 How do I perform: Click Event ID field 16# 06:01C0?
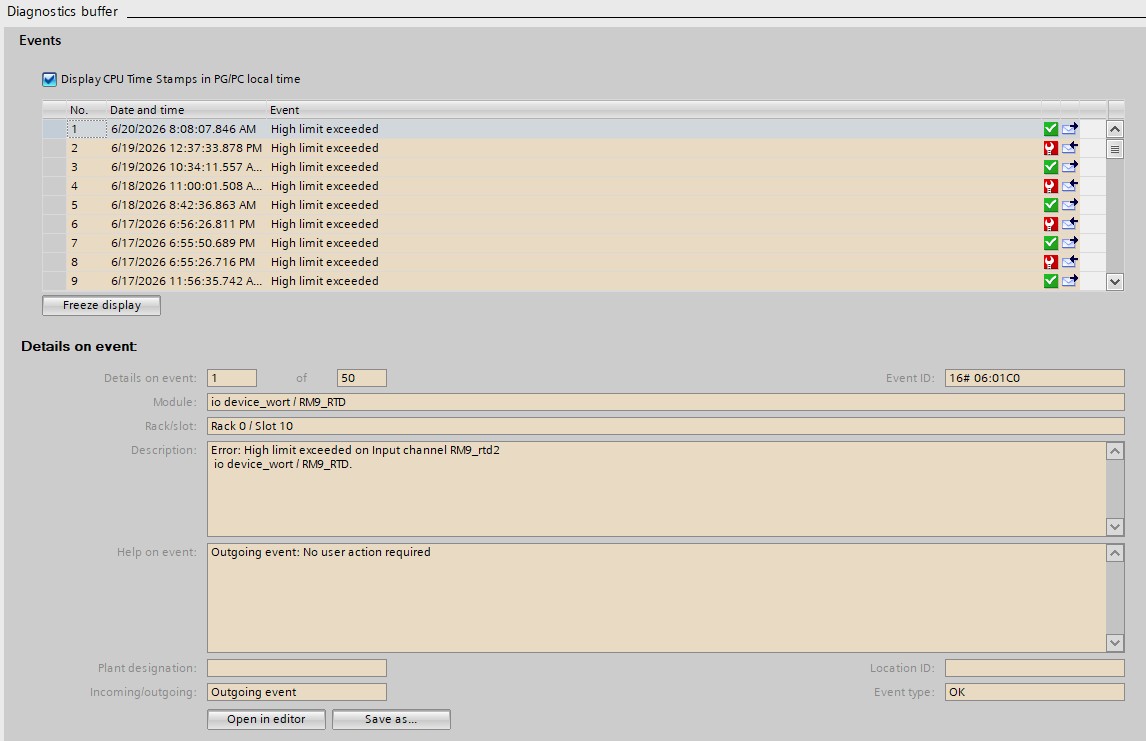click(1034, 378)
